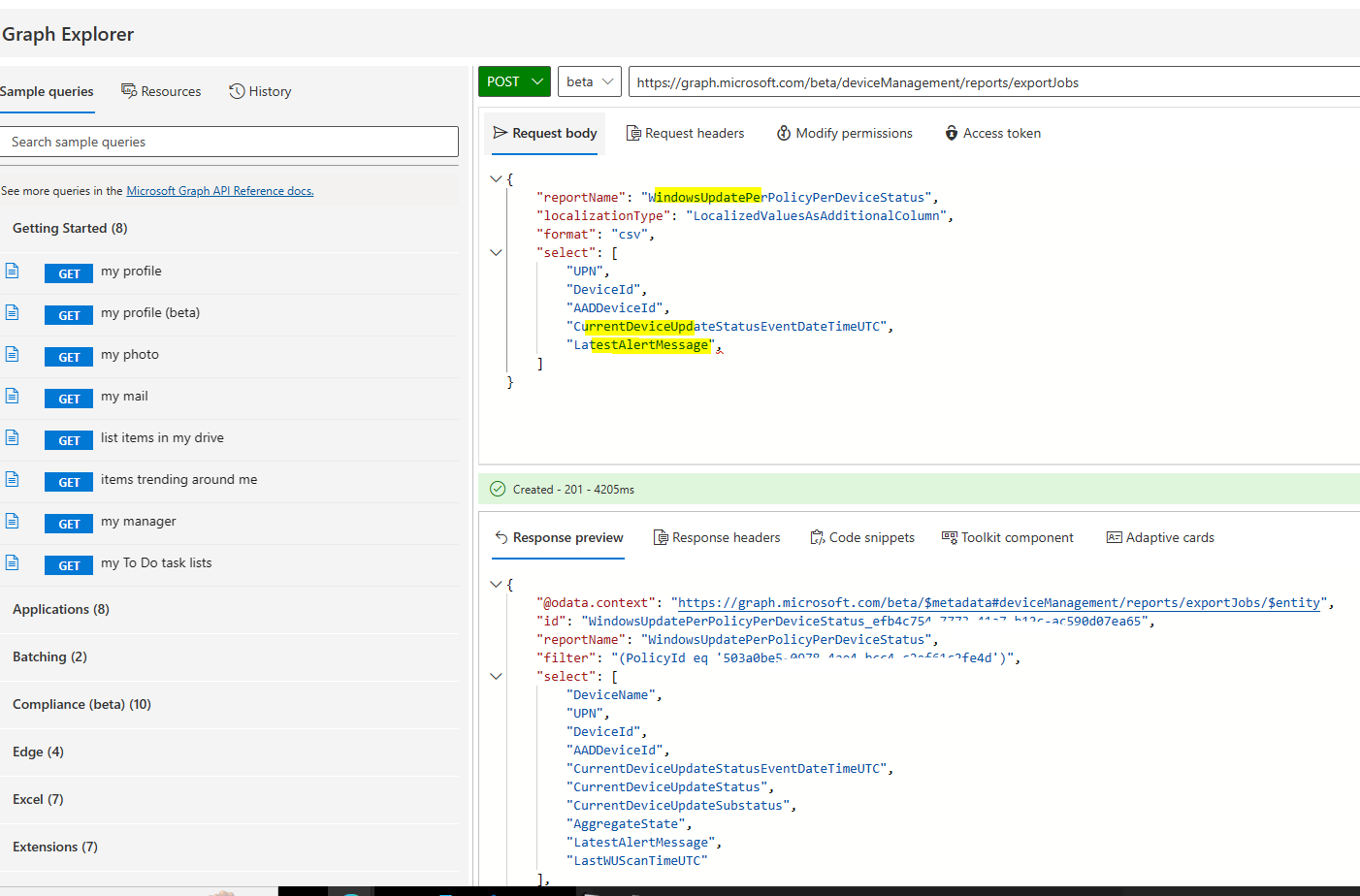Open document icon beside list items in my drive
The width and height of the screenshot is (1360, 896).
pos(12,437)
